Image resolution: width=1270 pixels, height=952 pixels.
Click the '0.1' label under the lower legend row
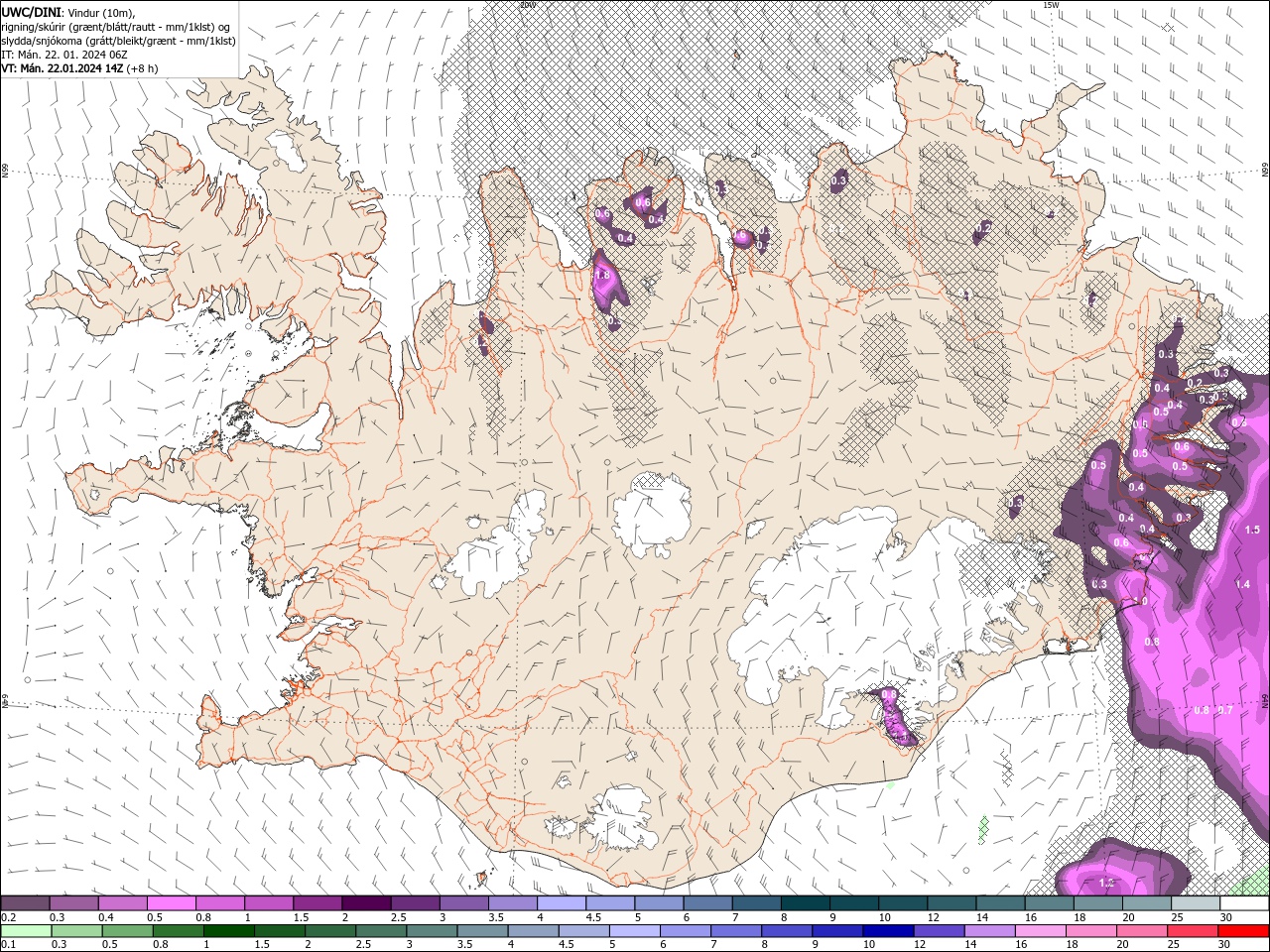pyautogui.click(x=8, y=945)
